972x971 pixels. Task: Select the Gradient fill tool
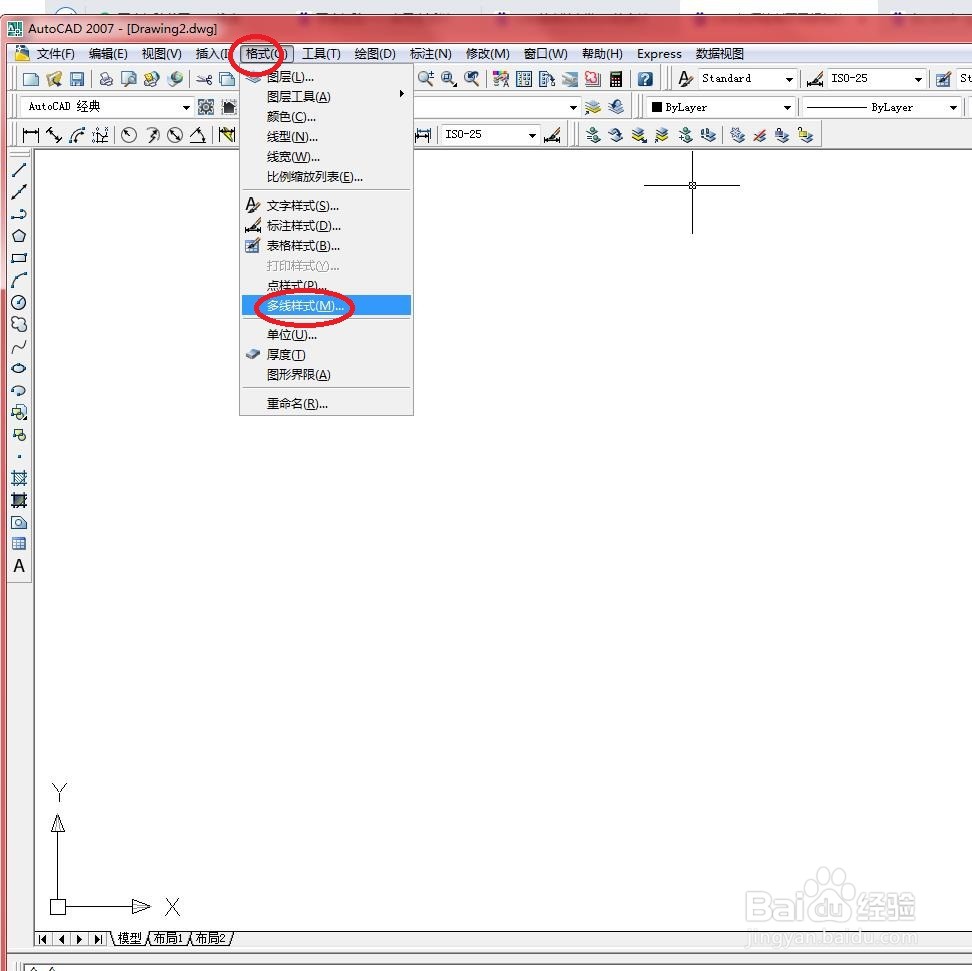pos(19,500)
